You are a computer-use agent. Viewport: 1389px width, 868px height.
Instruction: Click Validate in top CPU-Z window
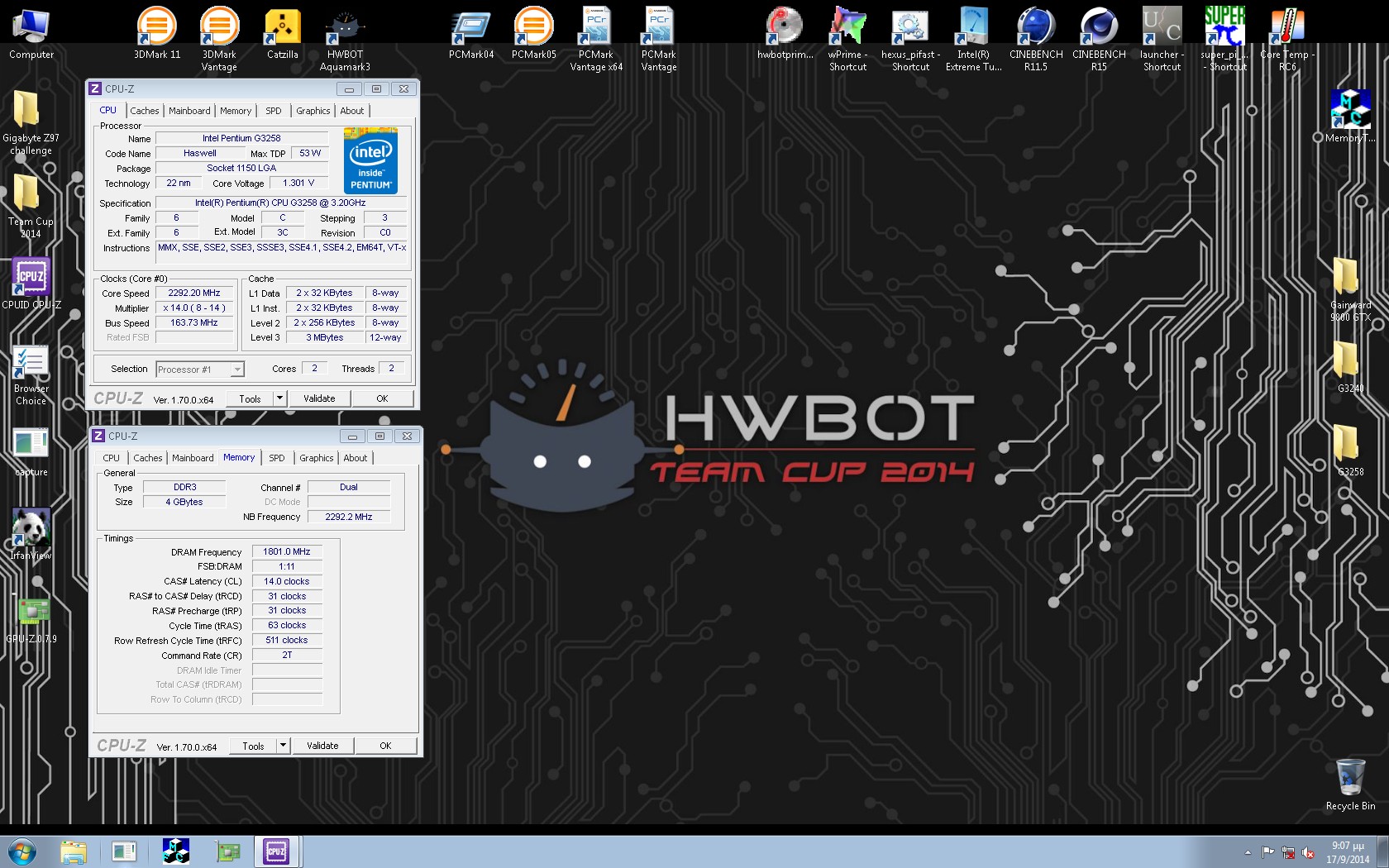coord(319,398)
